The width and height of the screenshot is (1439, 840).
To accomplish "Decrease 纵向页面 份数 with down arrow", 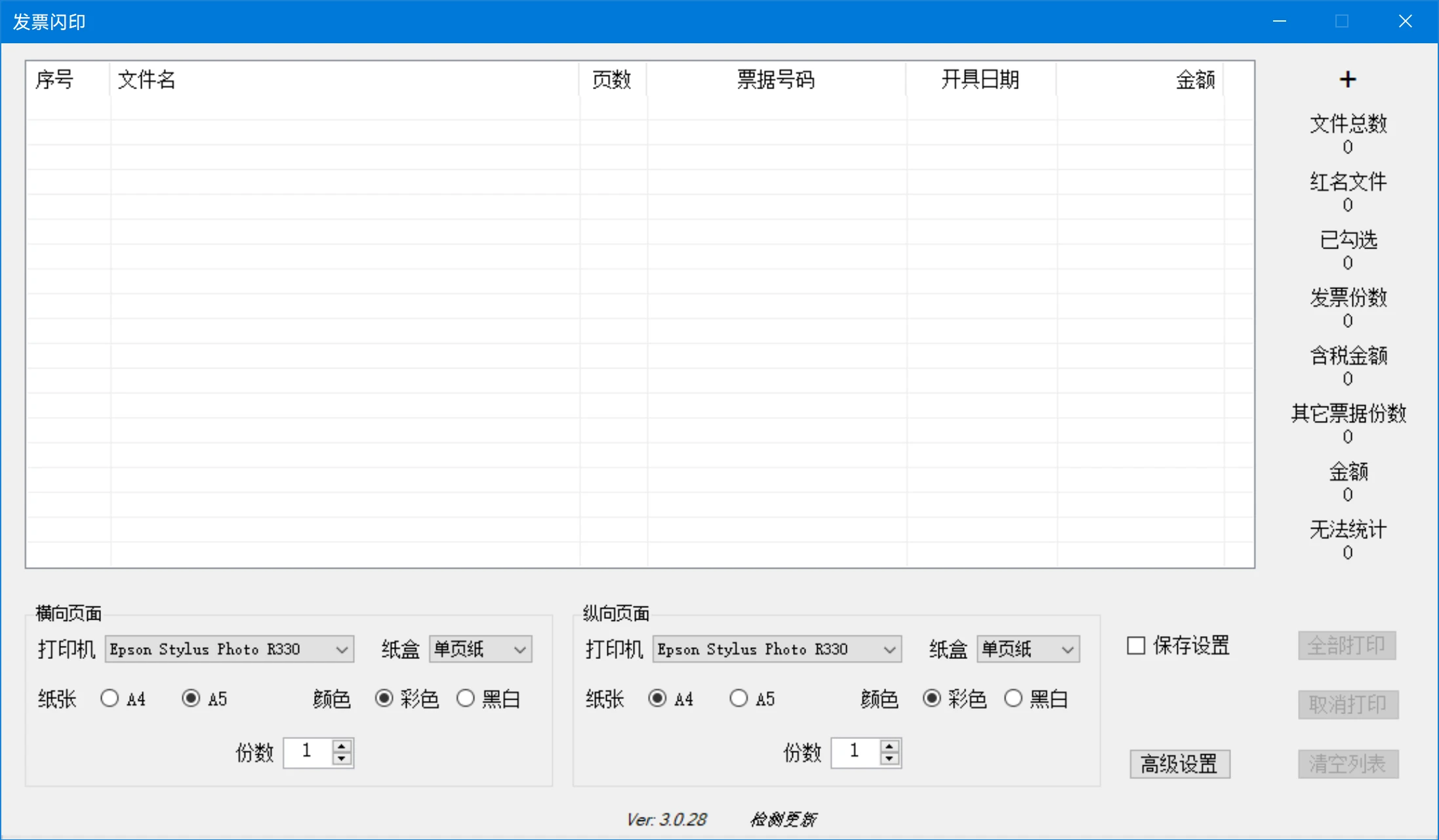I will tap(889, 759).
